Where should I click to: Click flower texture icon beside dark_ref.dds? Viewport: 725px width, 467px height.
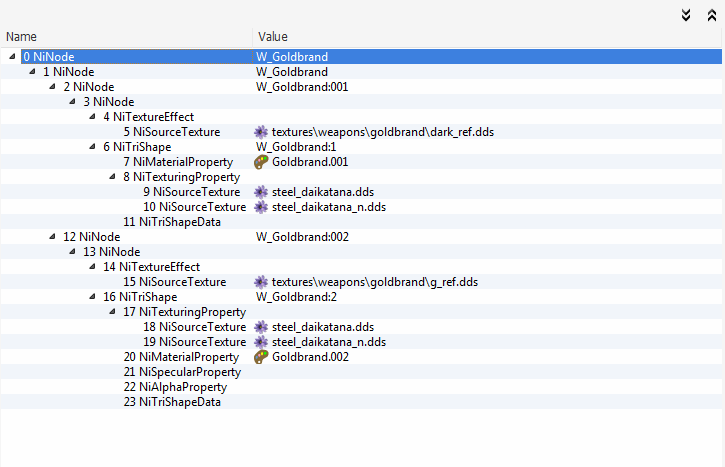coord(262,132)
